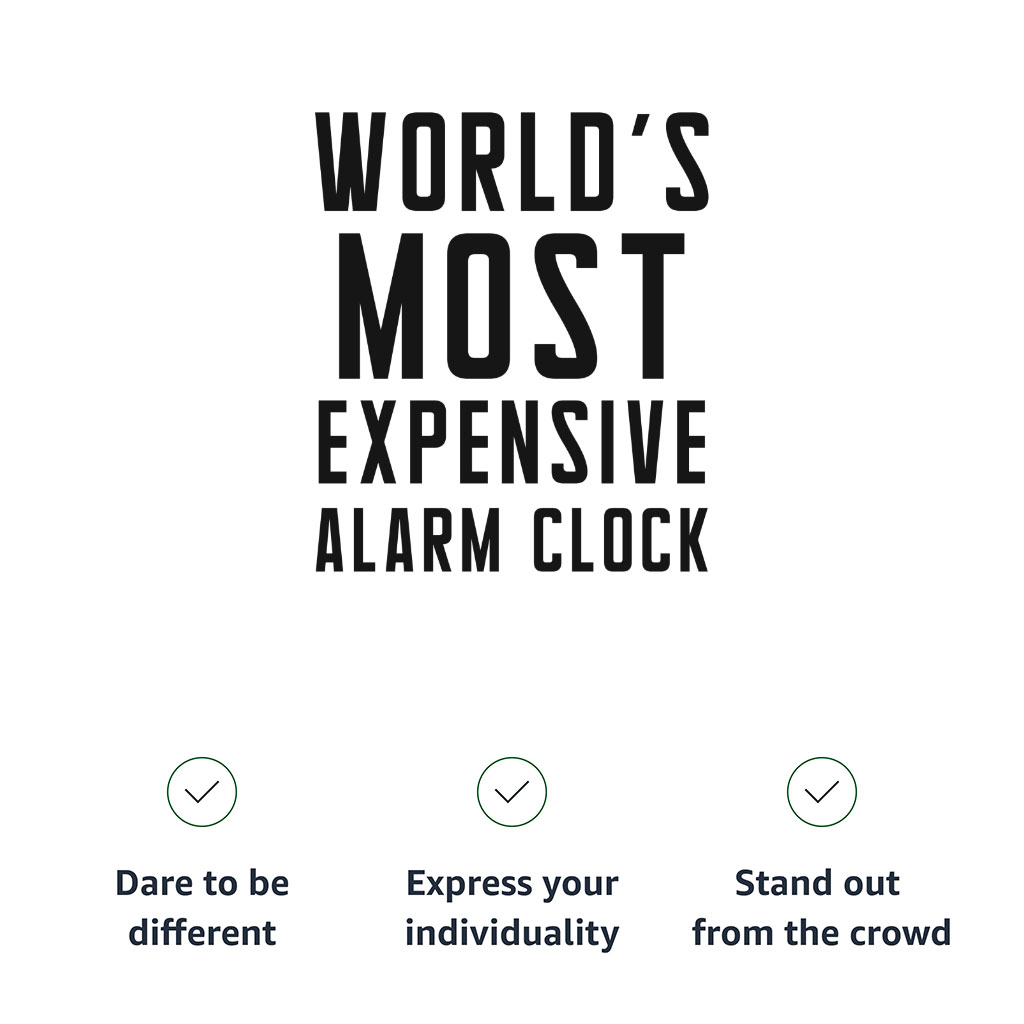
Task: Click the large "MOST" headline word
Action: pos(512,306)
